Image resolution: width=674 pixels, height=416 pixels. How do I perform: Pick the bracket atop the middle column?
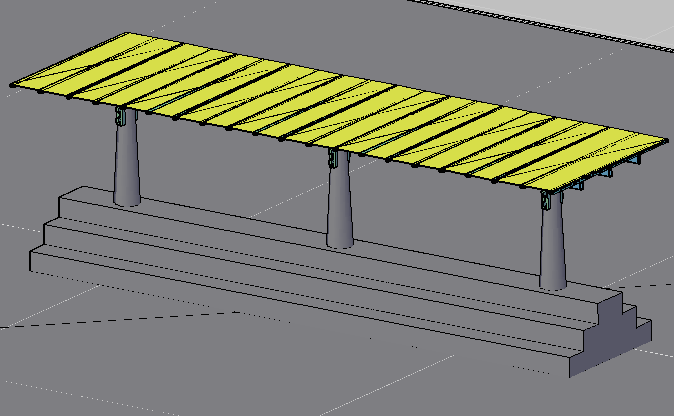coord(333,158)
